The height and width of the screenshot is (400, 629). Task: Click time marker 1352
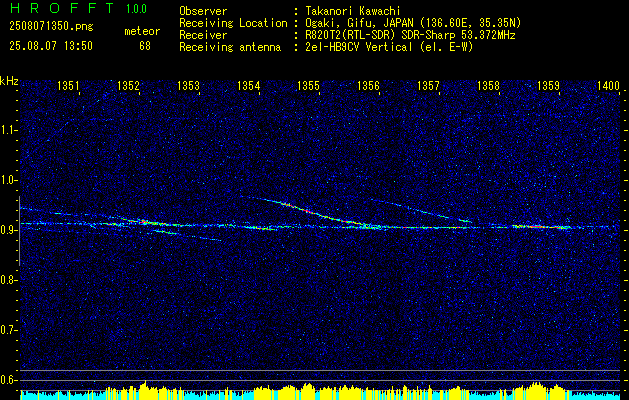pos(128,86)
